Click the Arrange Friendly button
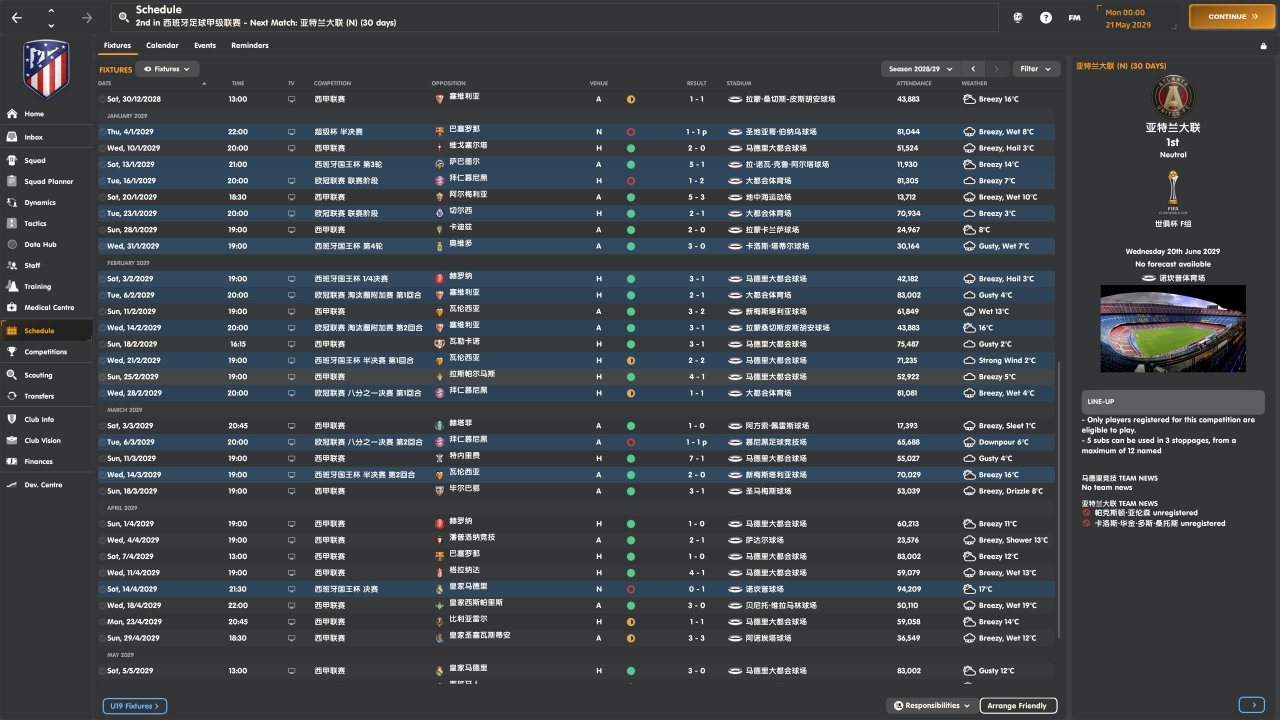Screen dimensions: 1280x720 pyautogui.click(x=1017, y=706)
